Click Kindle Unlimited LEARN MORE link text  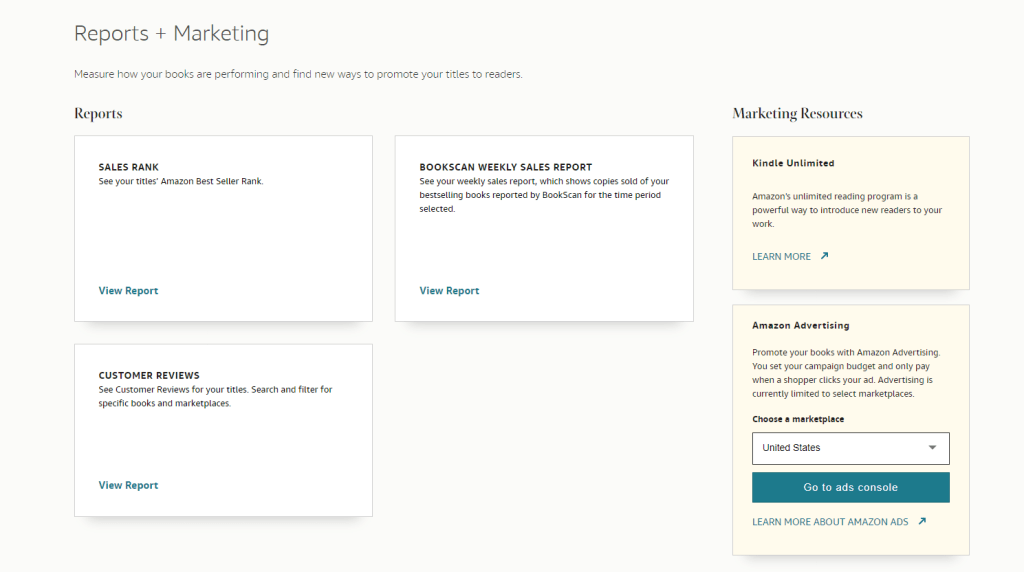[781, 257]
